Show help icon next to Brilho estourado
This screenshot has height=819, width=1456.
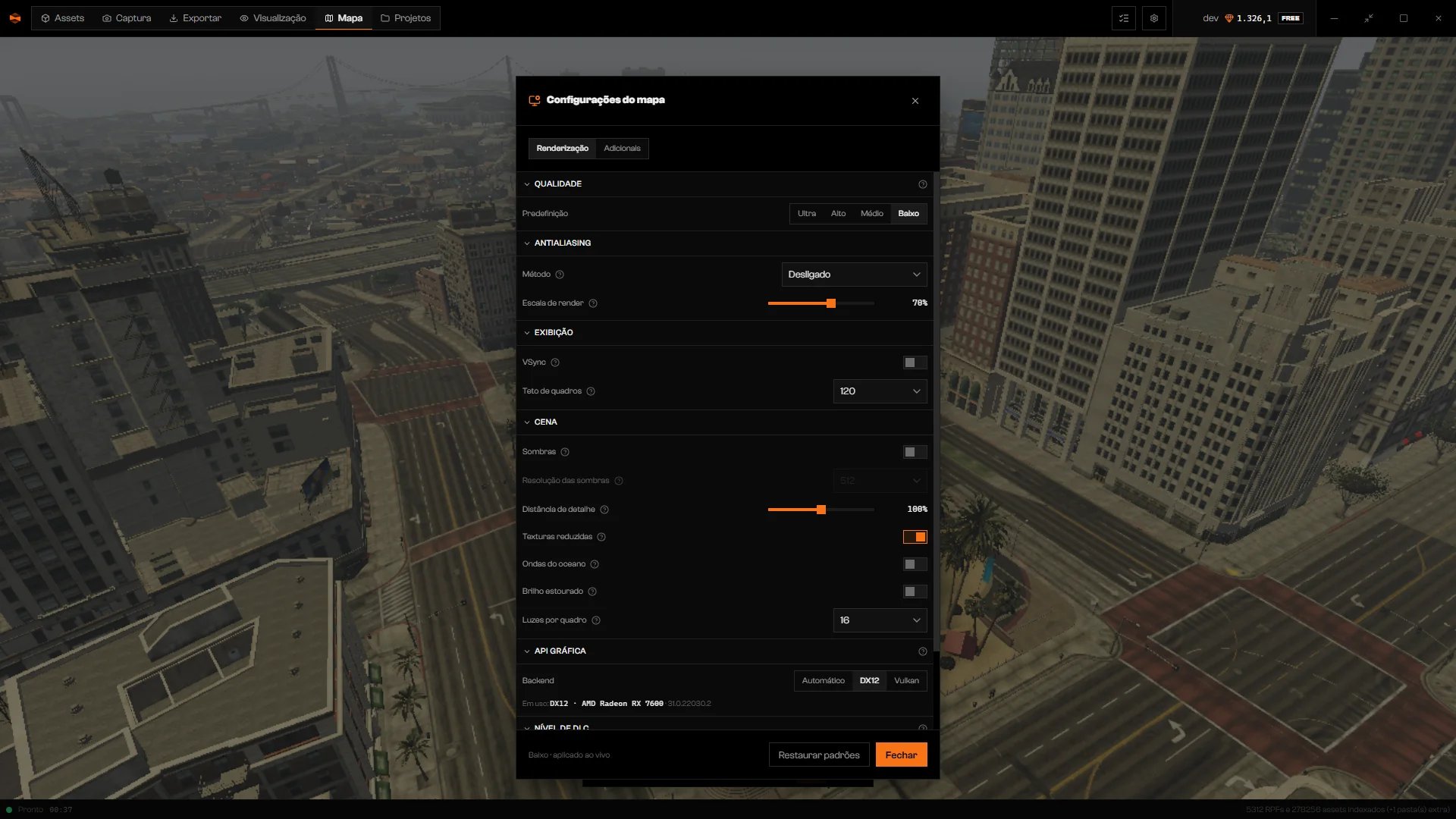coord(592,591)
